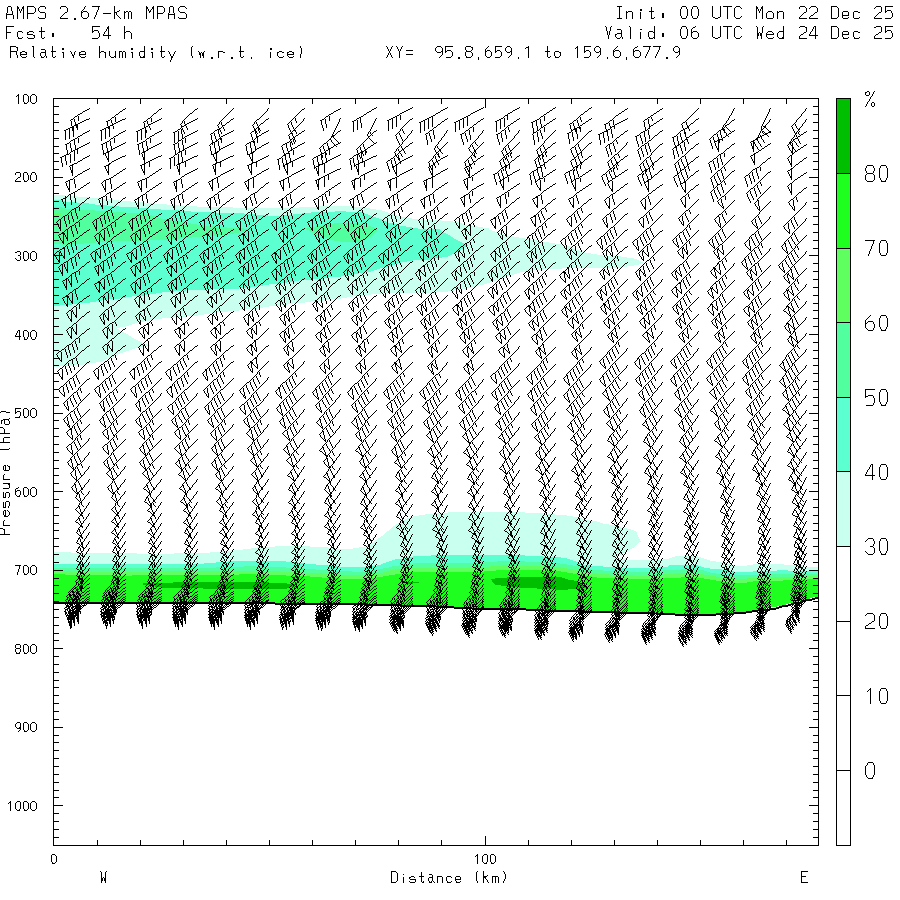Click the 800 hPa pressure axis label

[x=26, y=649]
